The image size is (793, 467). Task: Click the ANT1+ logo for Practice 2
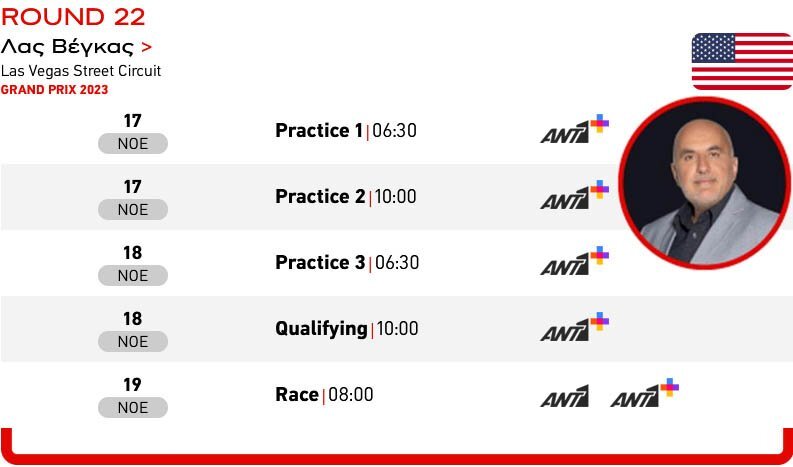[575, 195]
